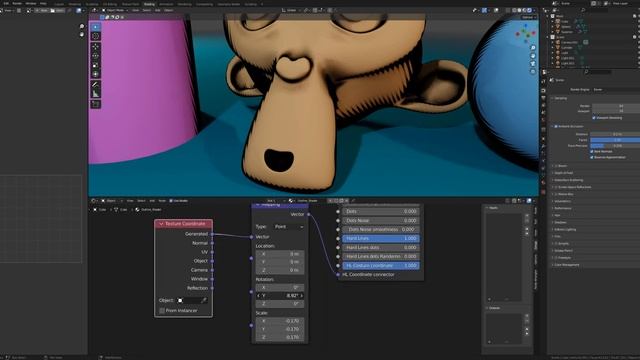Click the HL Costum coordinate slider
The width and height of the screenshot is (640, 360).
tap(381, 265)
